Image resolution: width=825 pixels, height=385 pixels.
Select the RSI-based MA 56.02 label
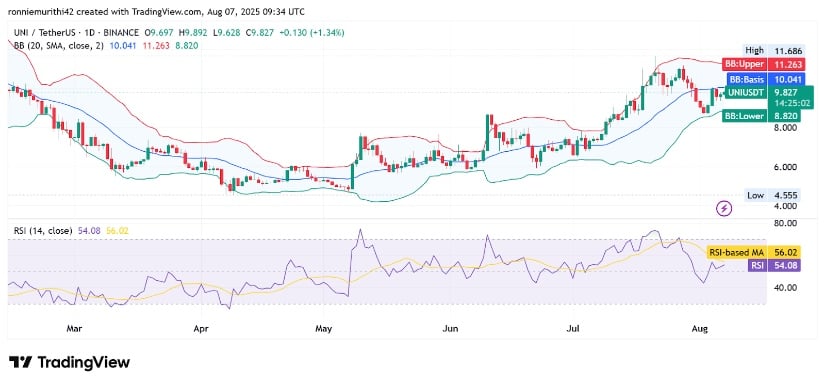tap(753, 252)
